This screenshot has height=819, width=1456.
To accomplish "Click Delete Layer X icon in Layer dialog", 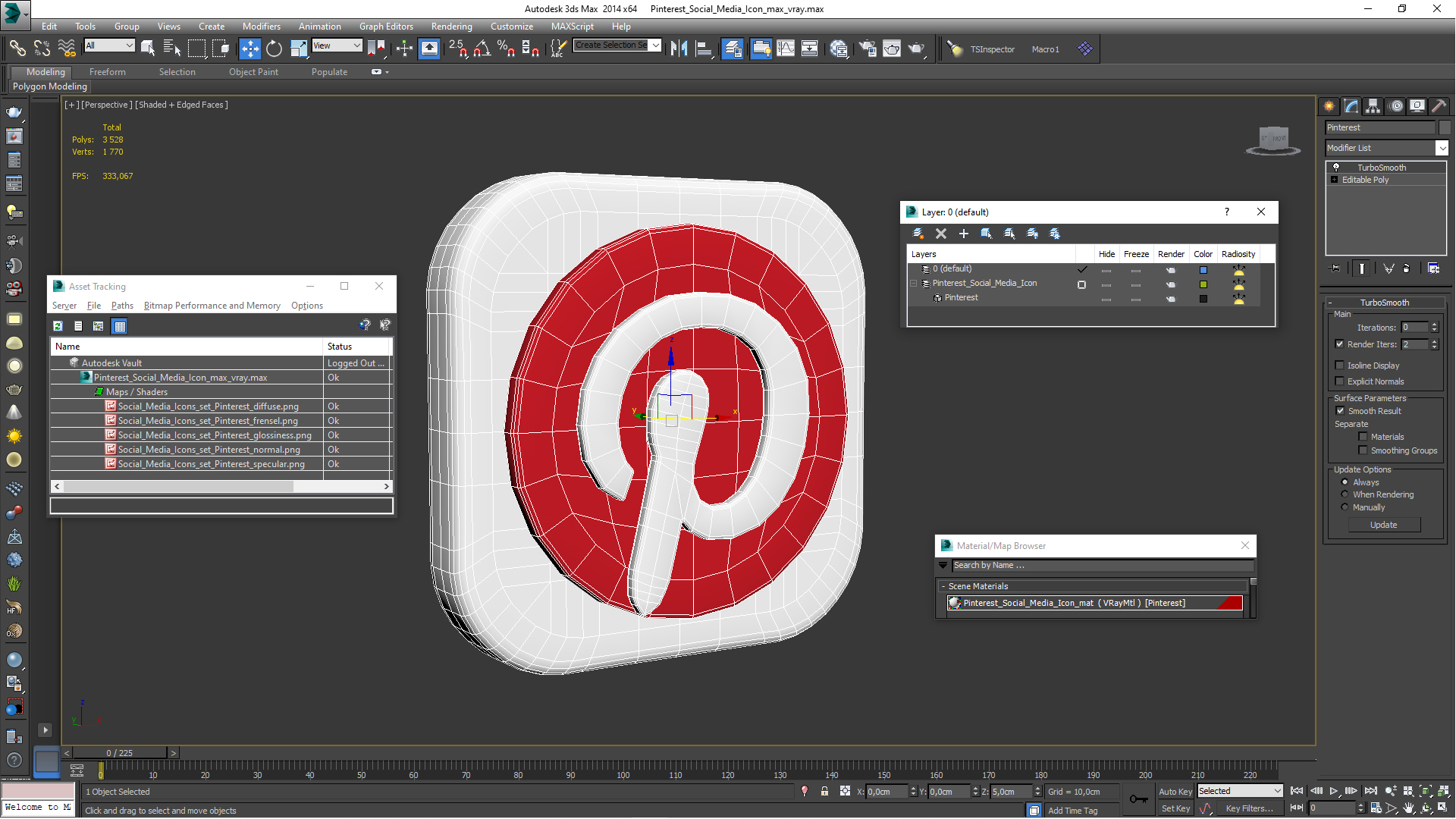I will tap(941, 234).
